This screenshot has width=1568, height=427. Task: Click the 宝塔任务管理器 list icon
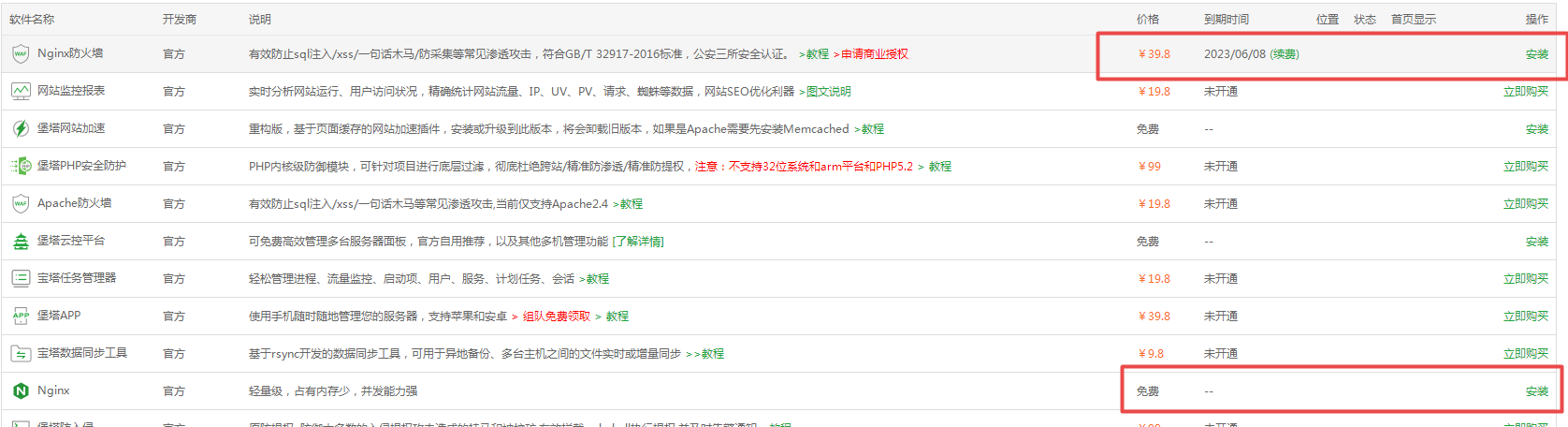[21, 279]
